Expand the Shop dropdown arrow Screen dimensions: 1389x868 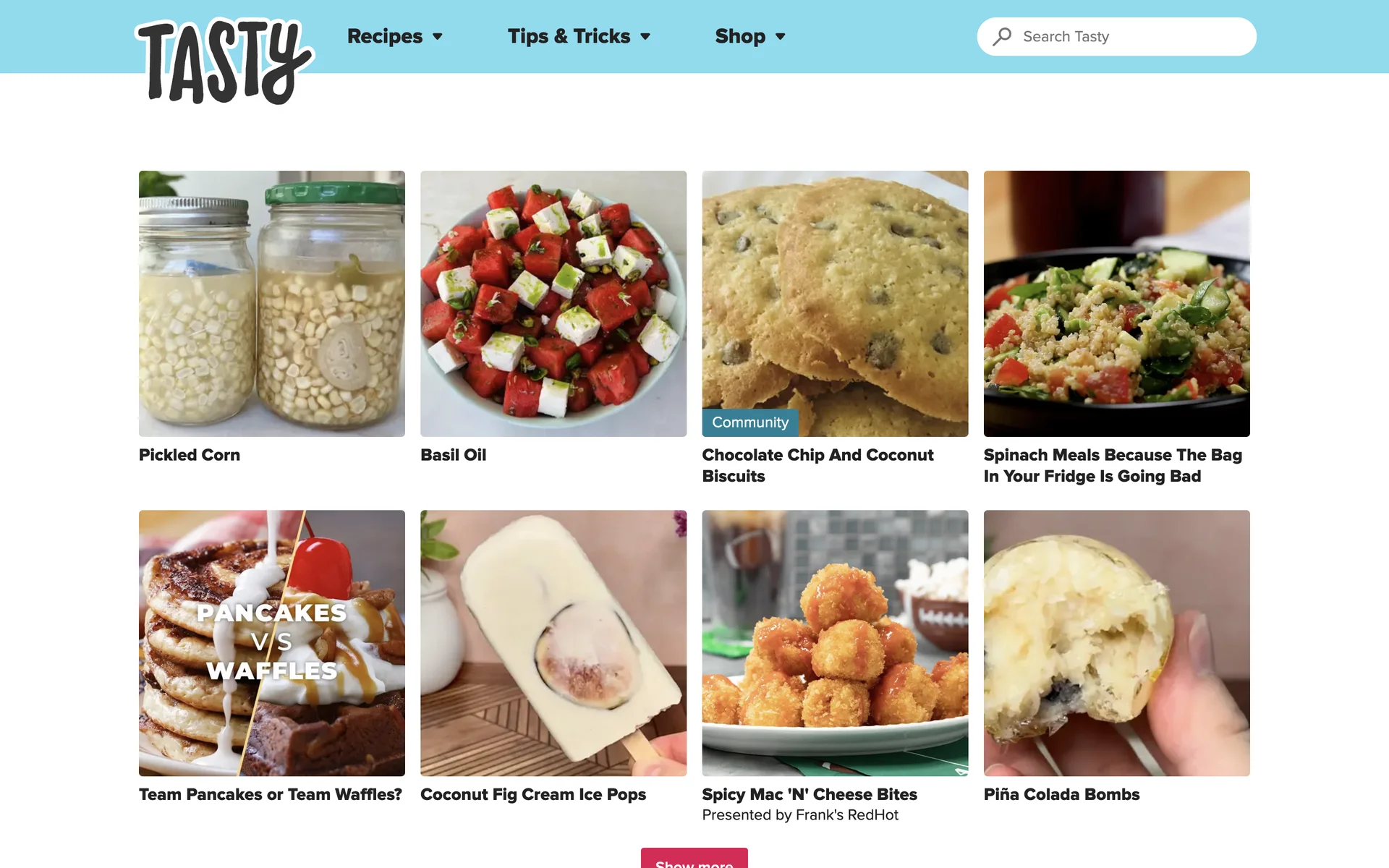[x=780, y=36]
